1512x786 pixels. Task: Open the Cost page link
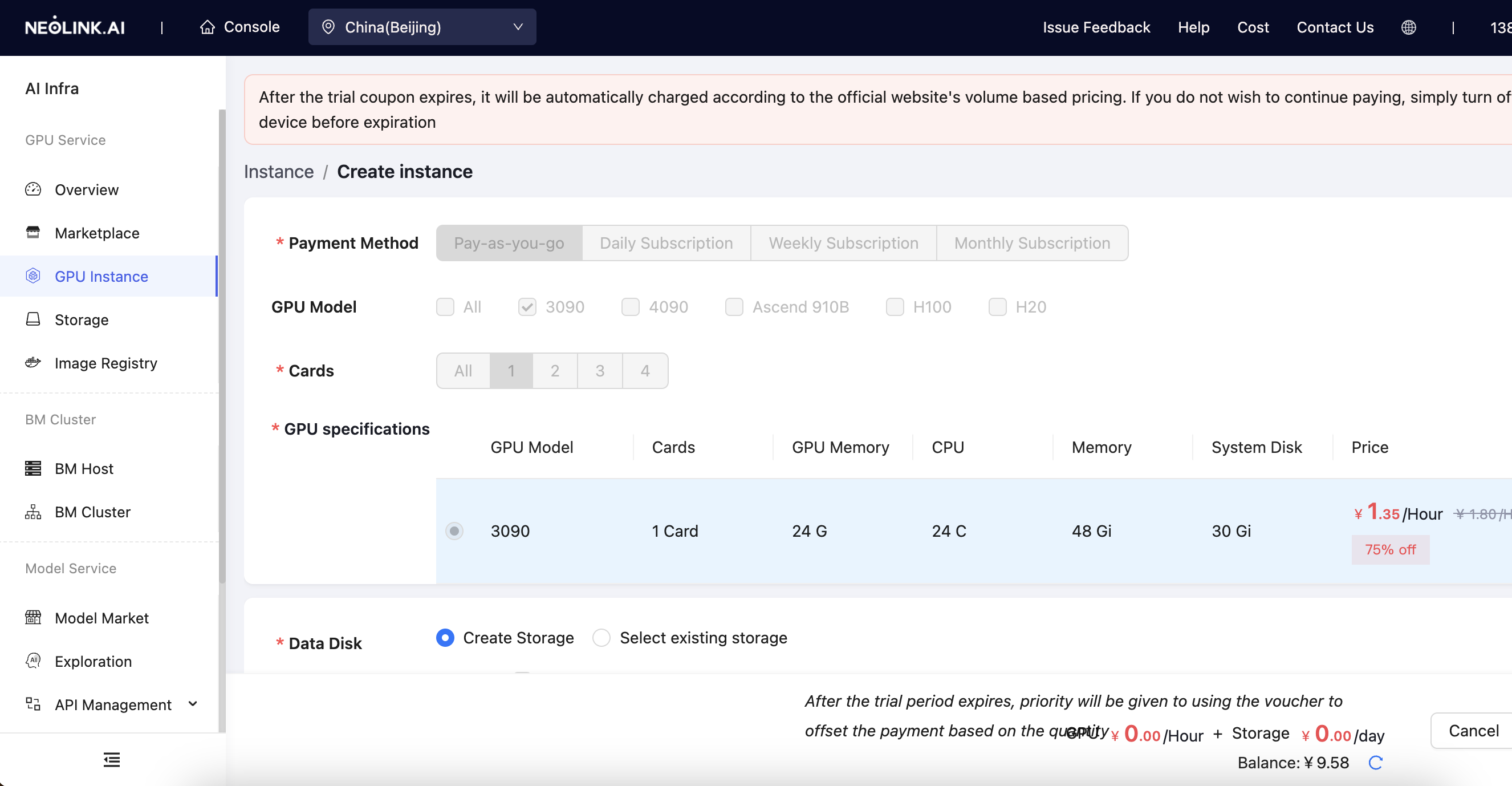[1253, 27]
